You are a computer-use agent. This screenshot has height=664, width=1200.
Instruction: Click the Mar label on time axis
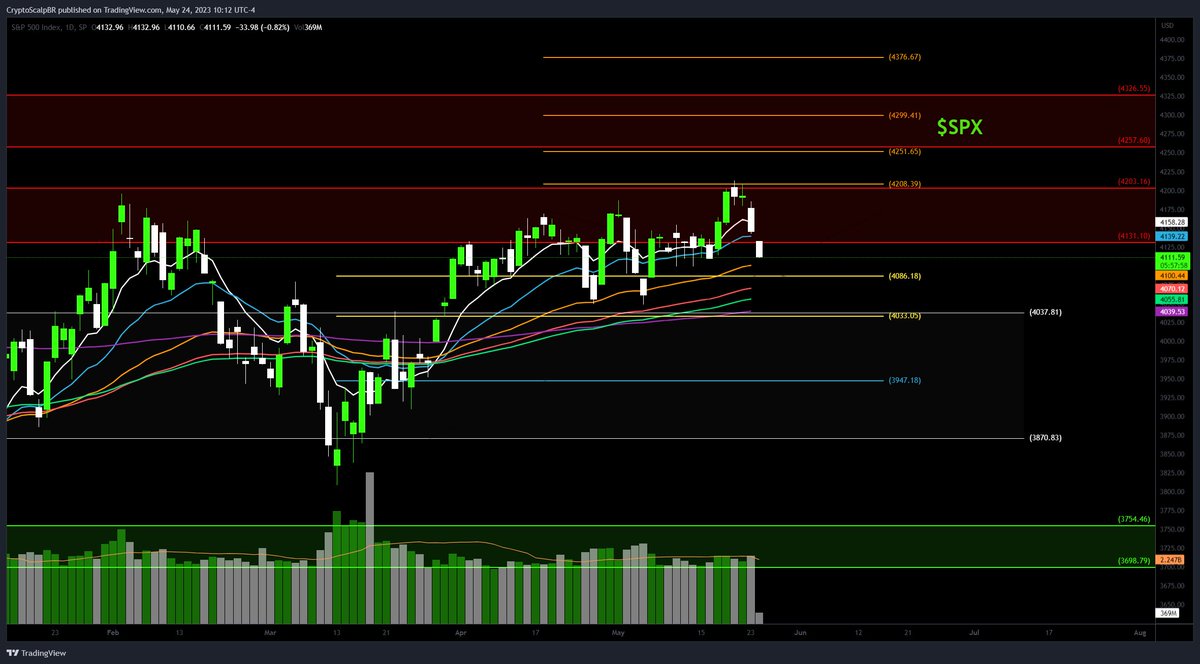pos(271,635)
